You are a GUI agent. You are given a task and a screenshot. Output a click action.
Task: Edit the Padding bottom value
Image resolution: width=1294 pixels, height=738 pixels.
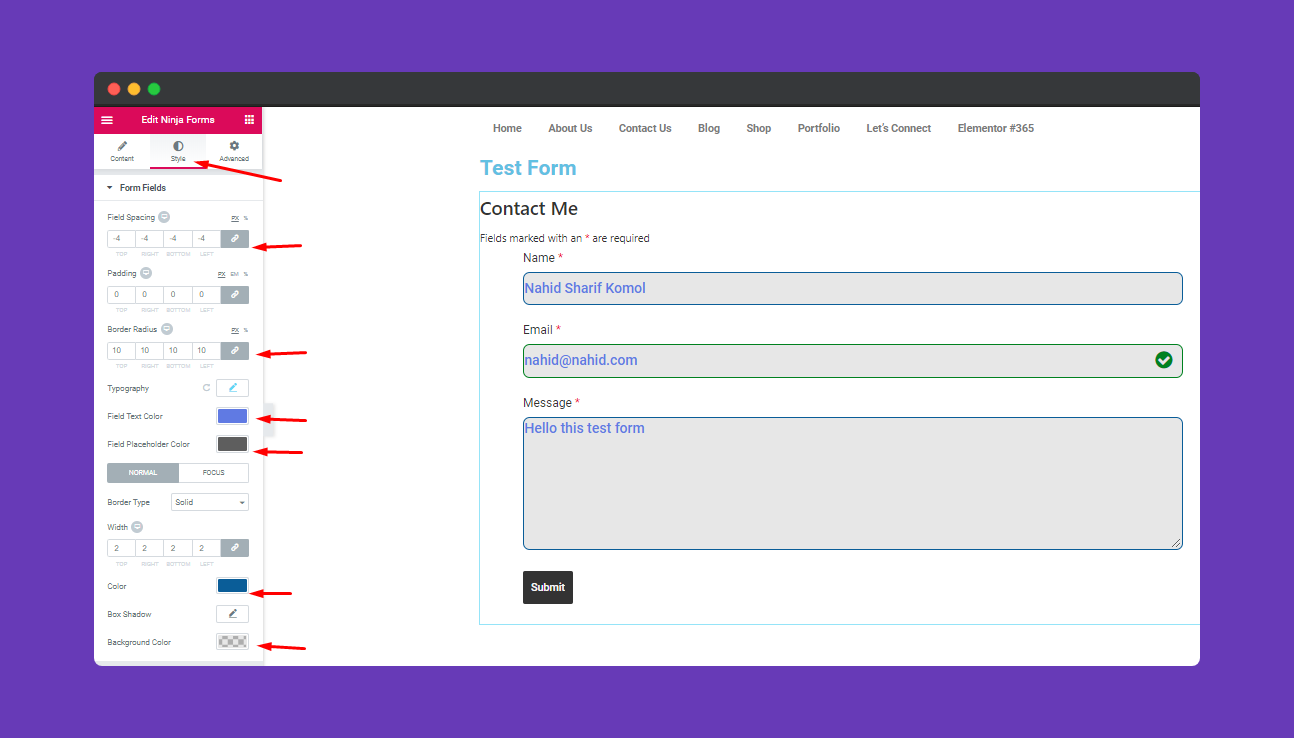point(177,295)
